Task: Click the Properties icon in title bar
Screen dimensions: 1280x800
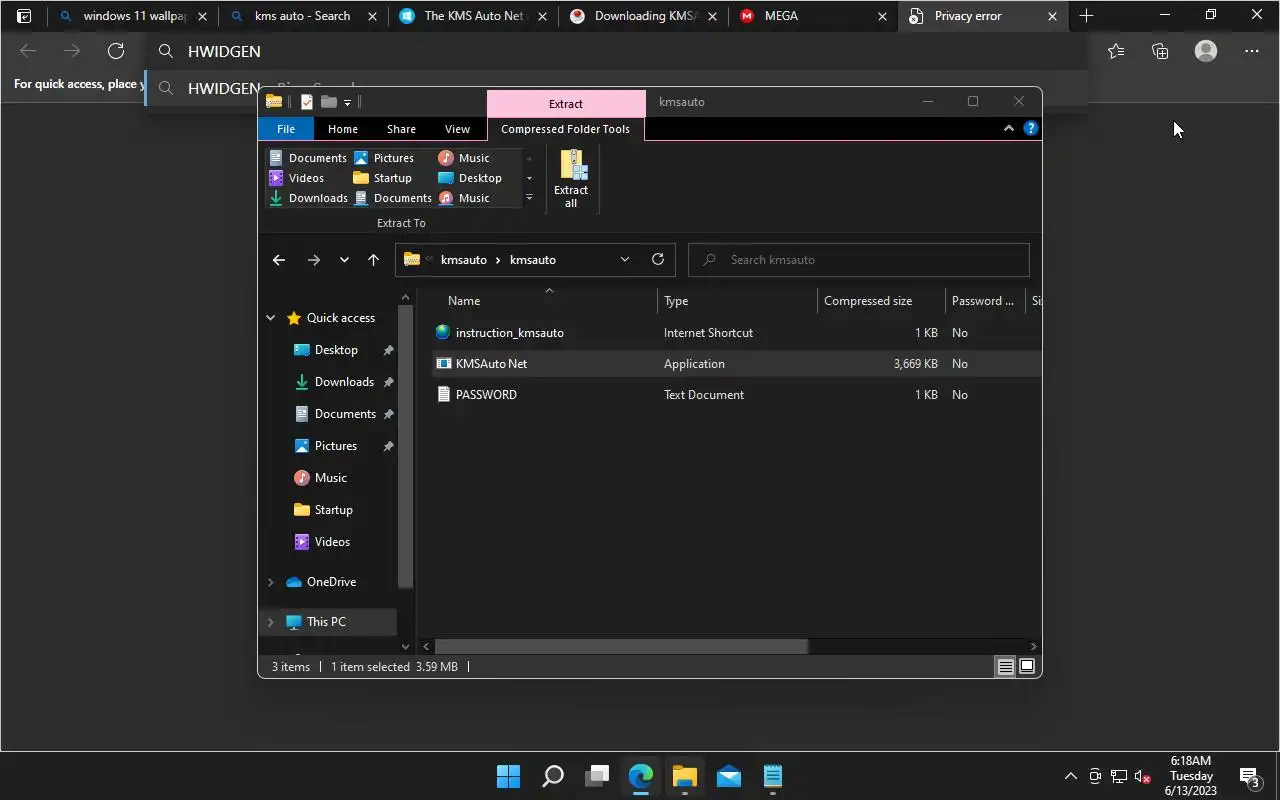Action: pos(307,102)
